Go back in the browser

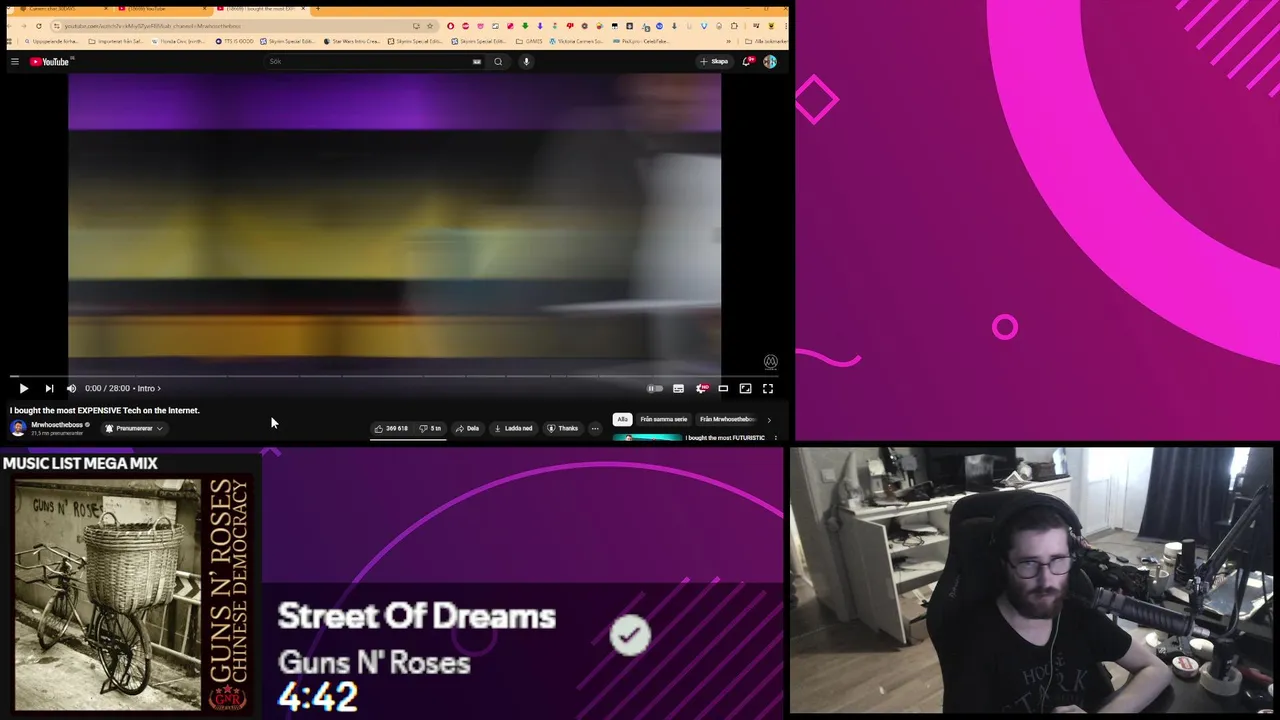[12, 26]
